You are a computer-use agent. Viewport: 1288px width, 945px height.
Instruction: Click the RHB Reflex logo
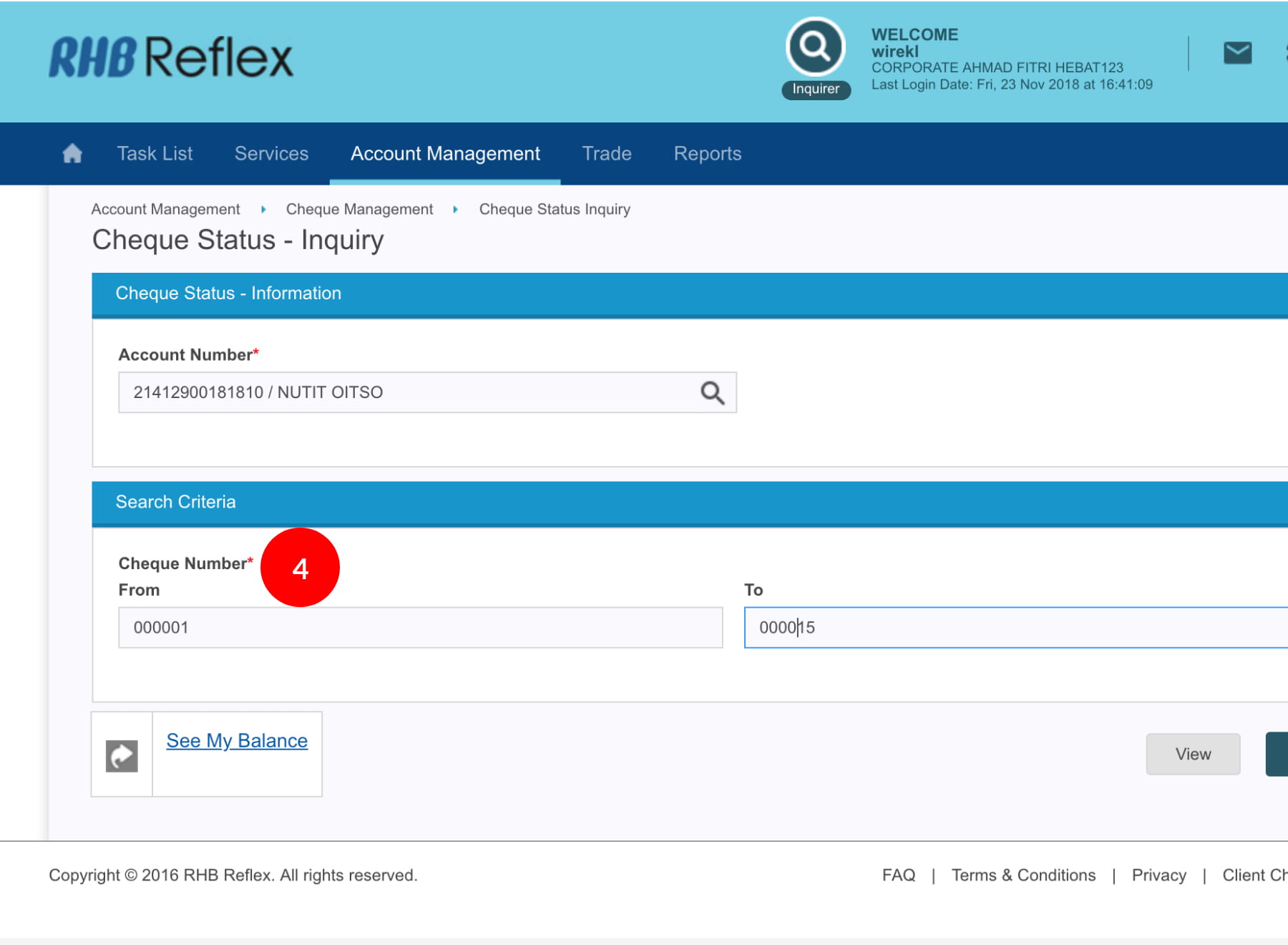171,57
